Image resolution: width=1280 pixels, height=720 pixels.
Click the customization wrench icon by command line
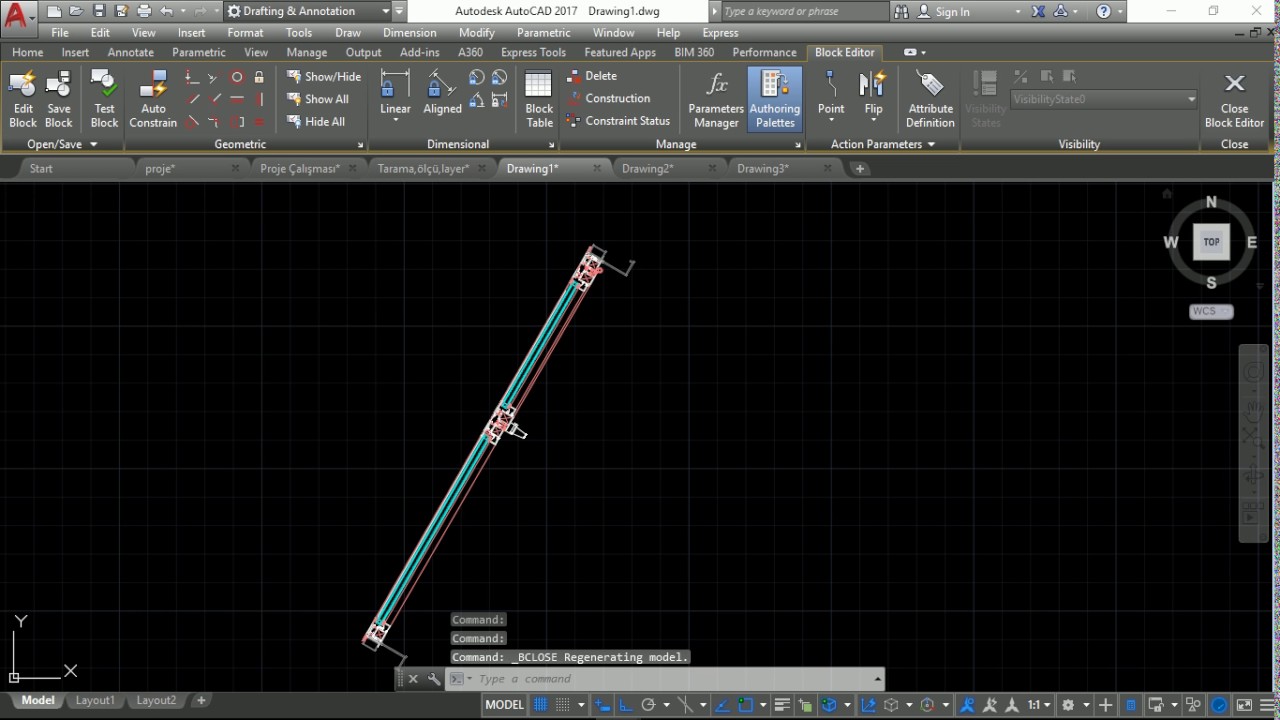pos(434,679)
